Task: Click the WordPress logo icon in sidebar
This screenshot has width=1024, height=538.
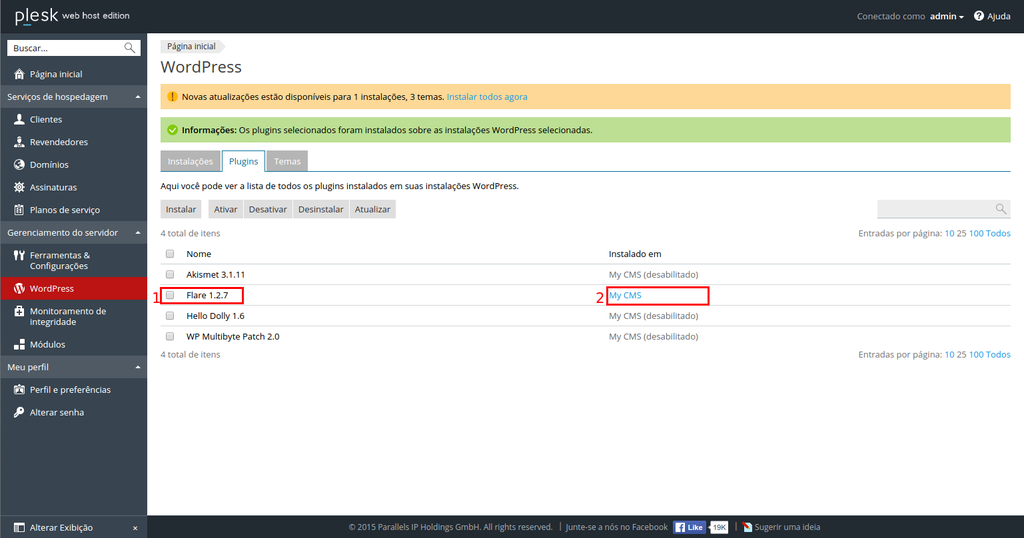Action: coord(19,289)
